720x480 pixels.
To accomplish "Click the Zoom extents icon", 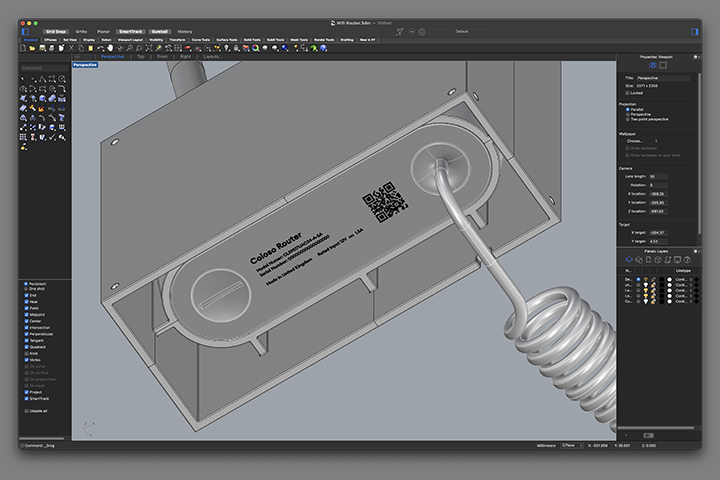I will pos(149,48).
